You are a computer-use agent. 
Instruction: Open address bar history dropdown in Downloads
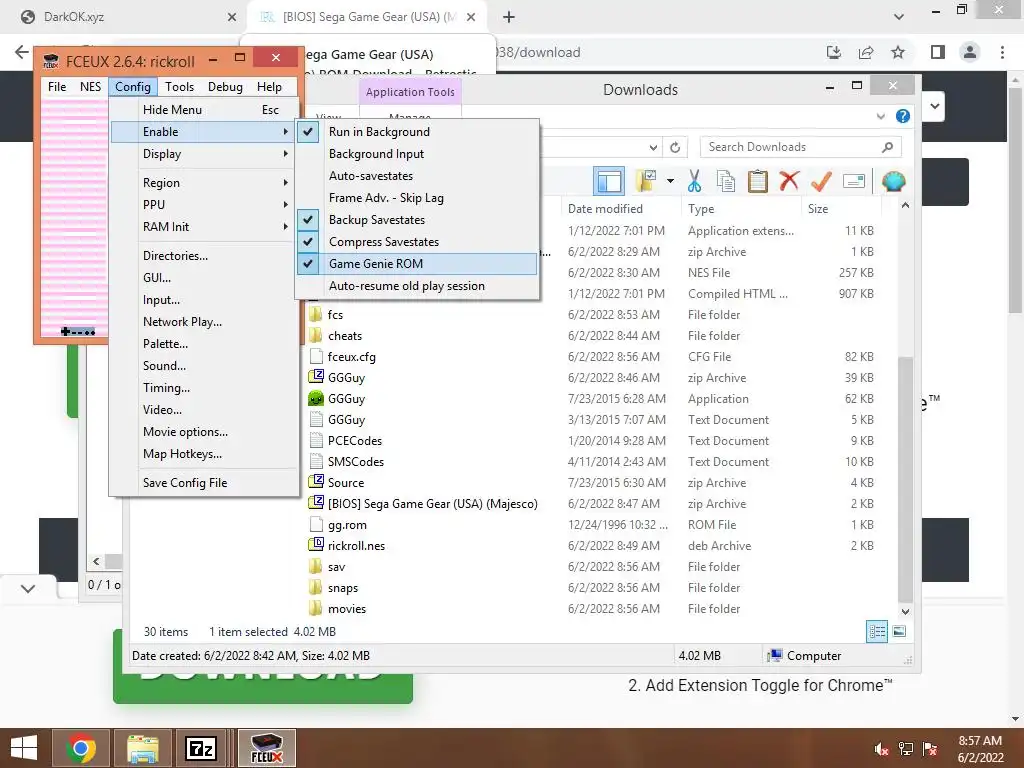pos(653,147)
